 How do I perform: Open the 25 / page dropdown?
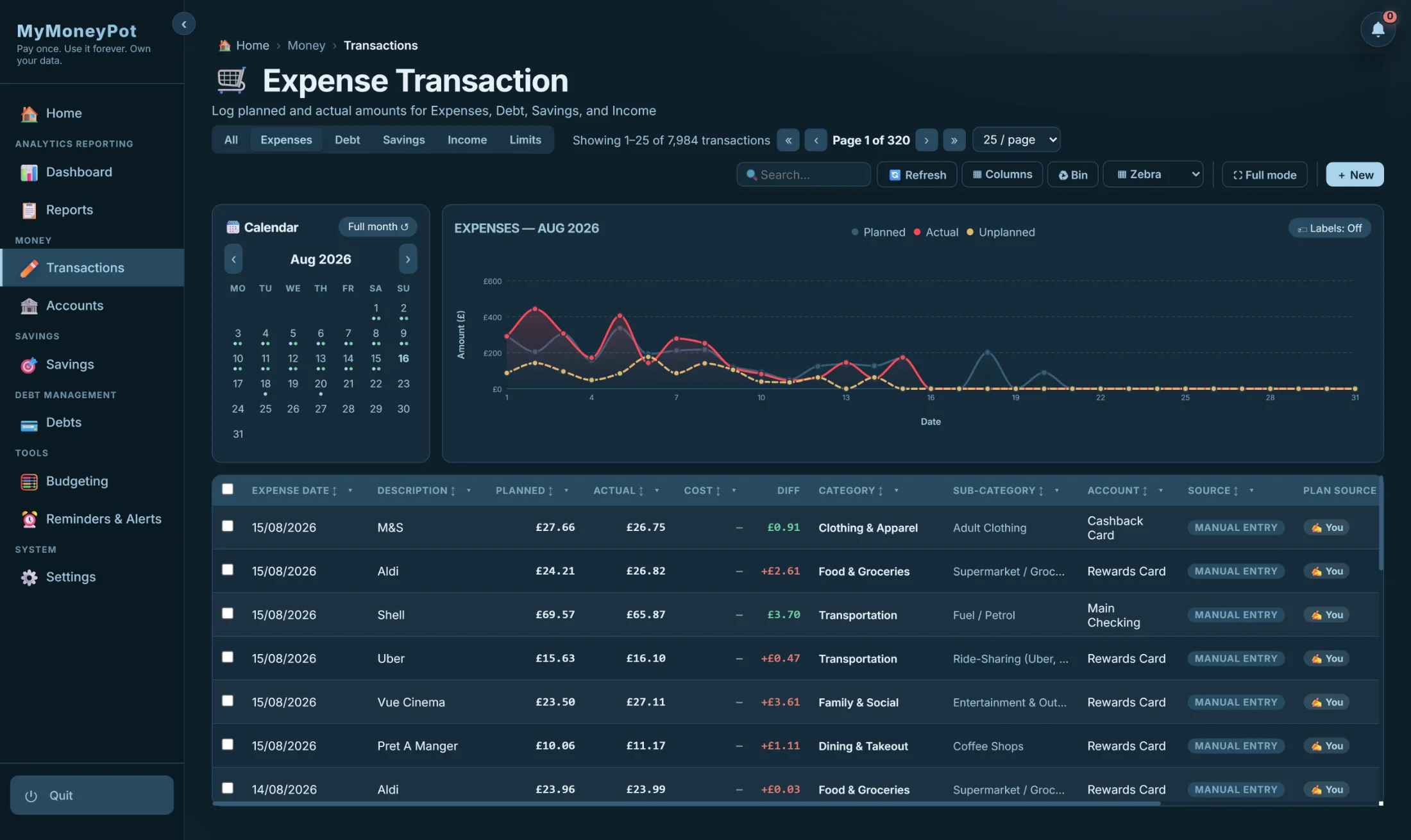[x=1017, y=140]
